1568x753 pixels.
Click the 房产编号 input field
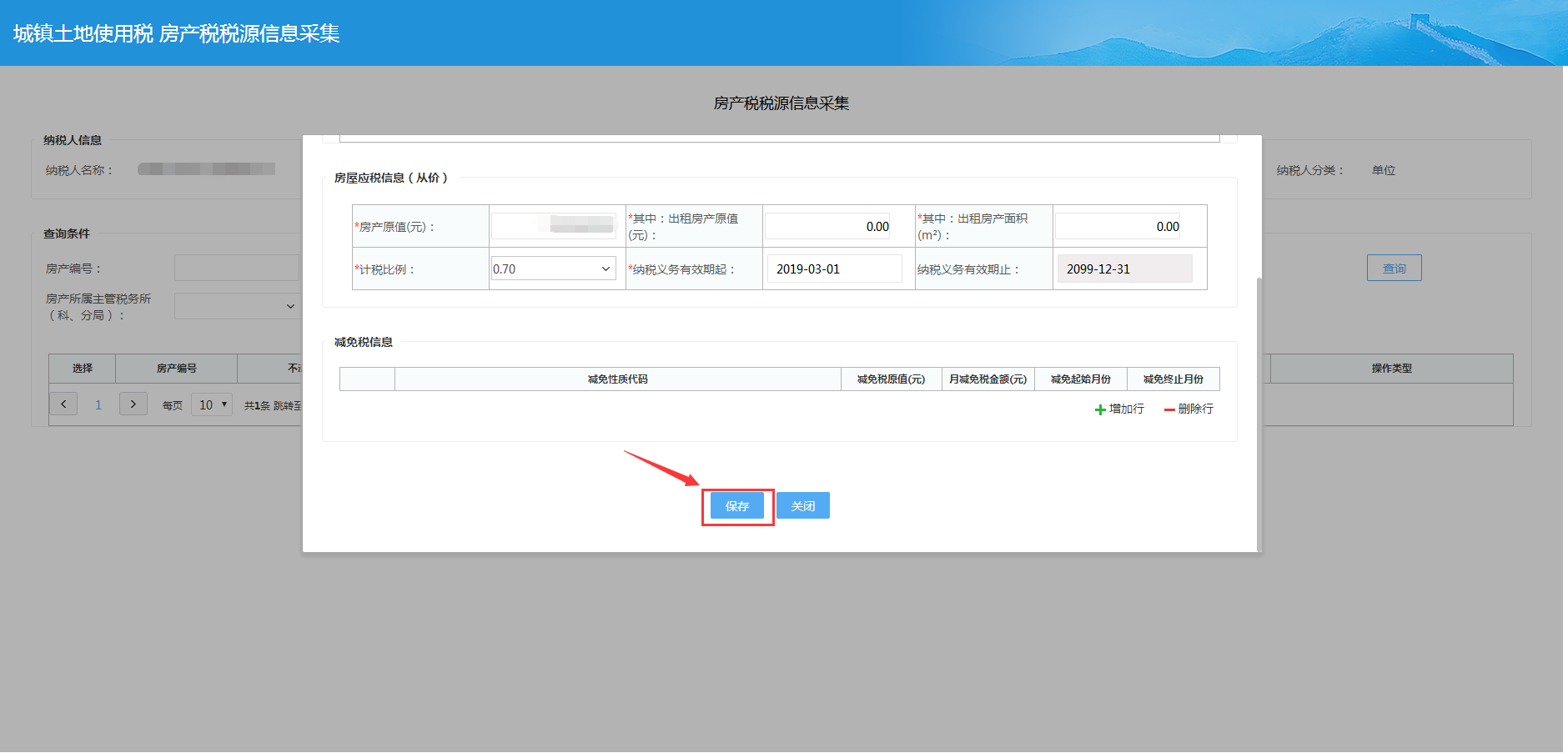pos(236,268)
